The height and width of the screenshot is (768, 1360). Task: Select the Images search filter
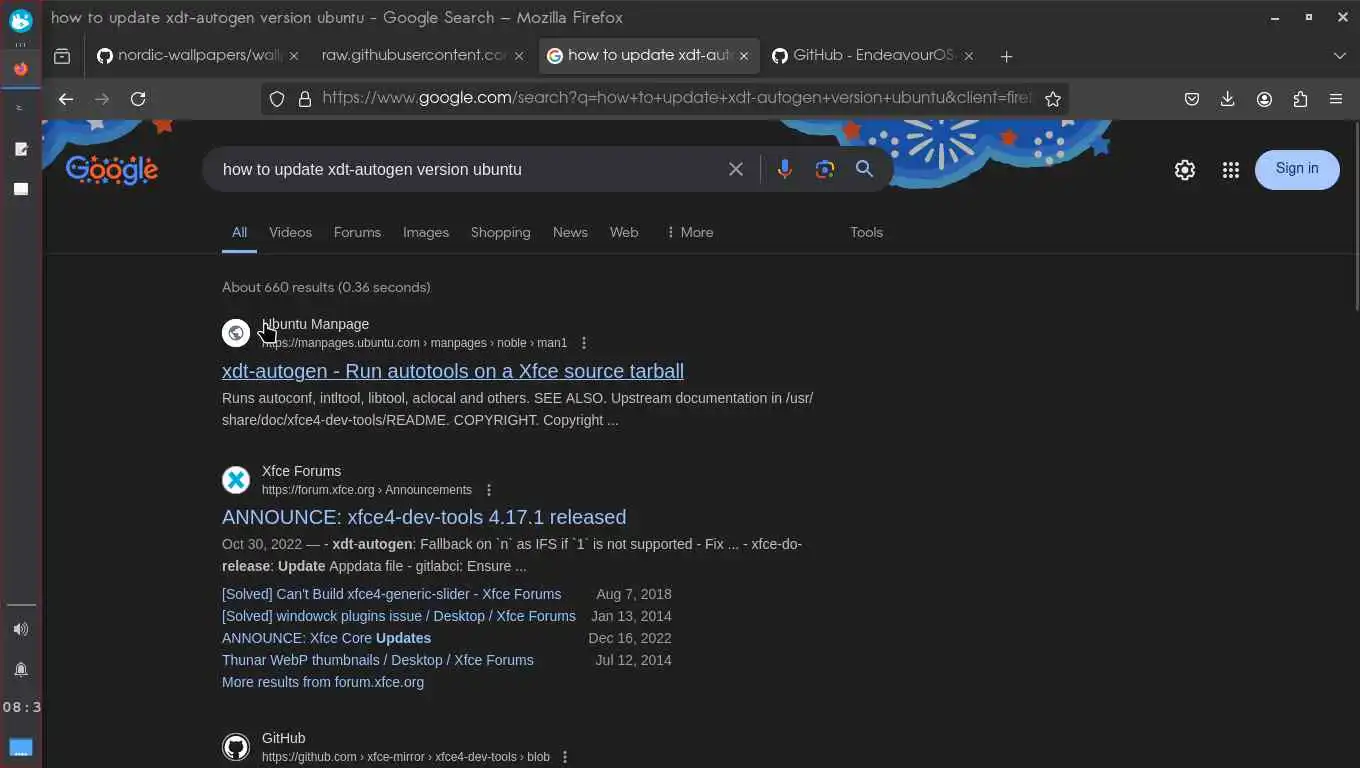tap(426, 232)
